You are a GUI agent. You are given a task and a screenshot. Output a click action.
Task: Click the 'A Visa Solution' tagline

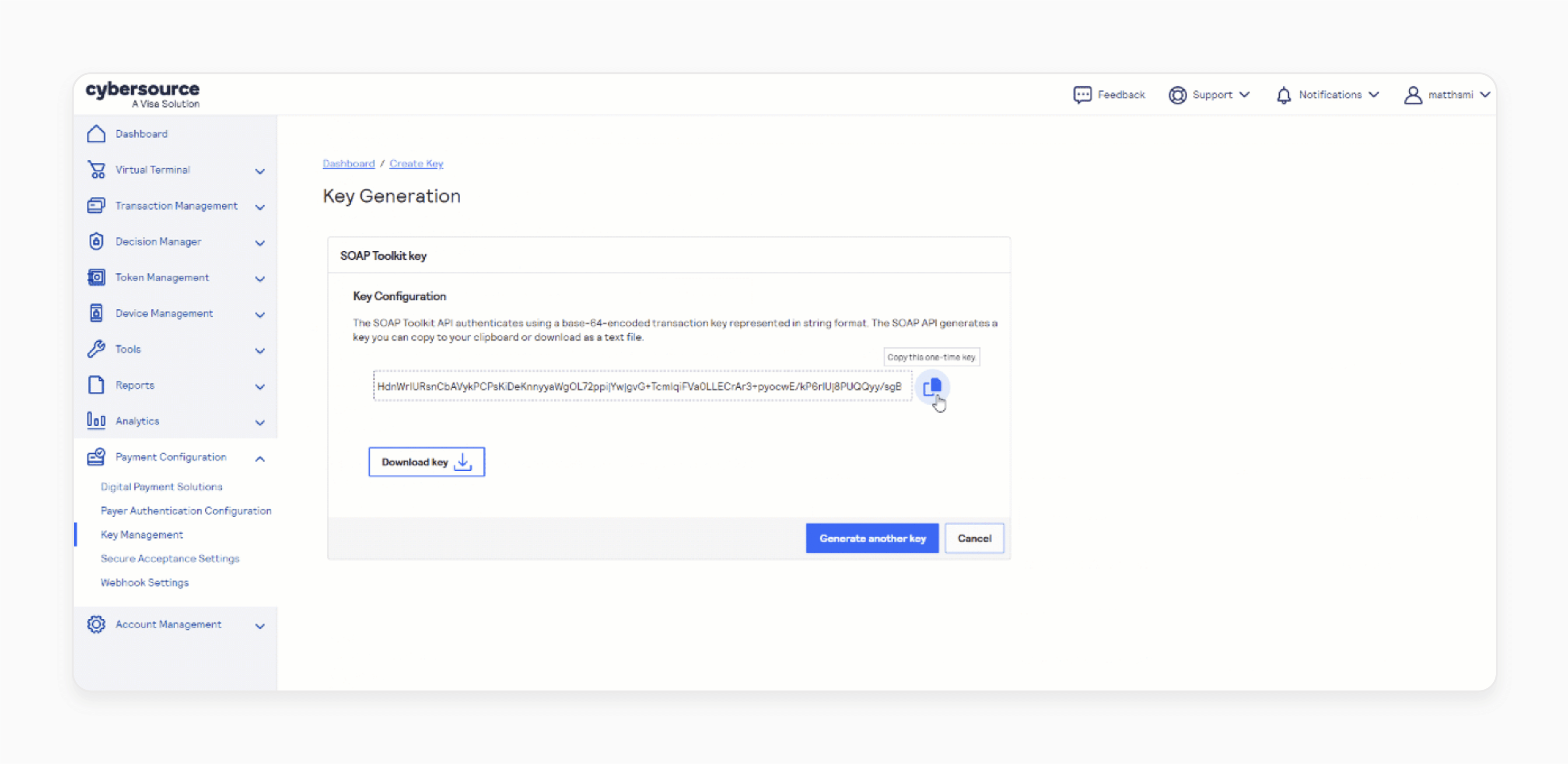(x=165, y=104)
